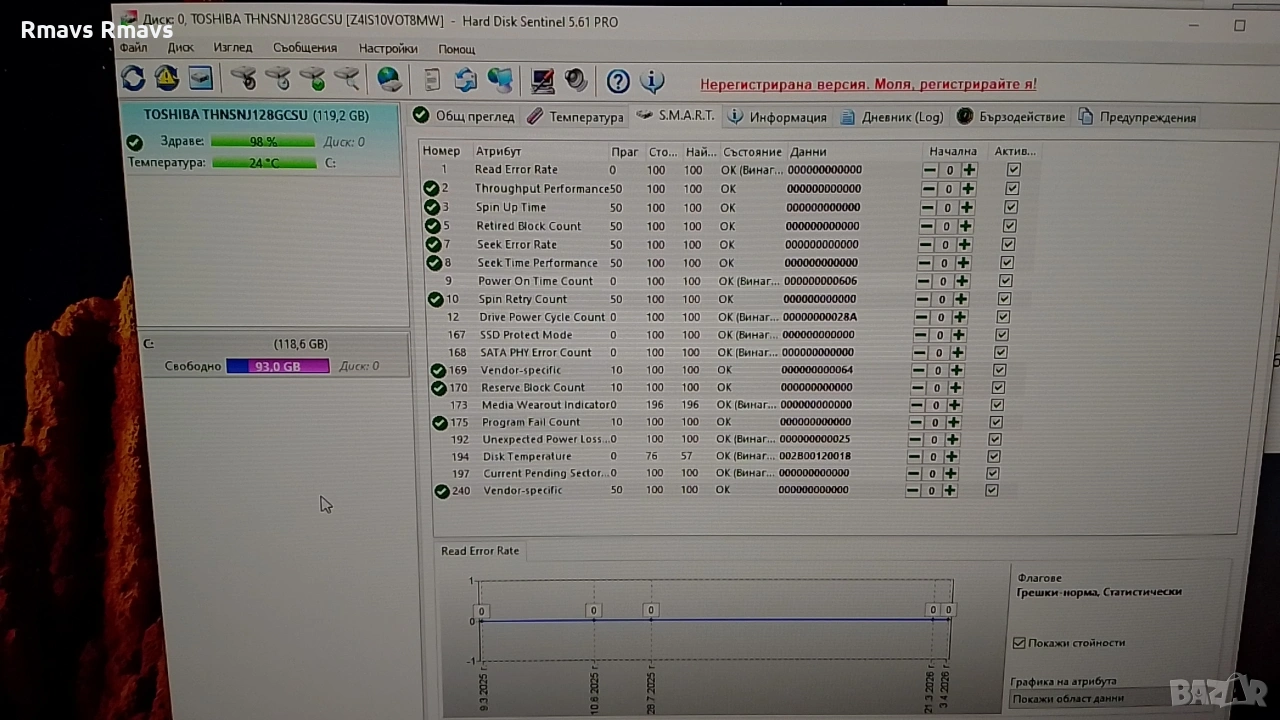Click the blue info 'i' toolbar icon

pos(652,81)
